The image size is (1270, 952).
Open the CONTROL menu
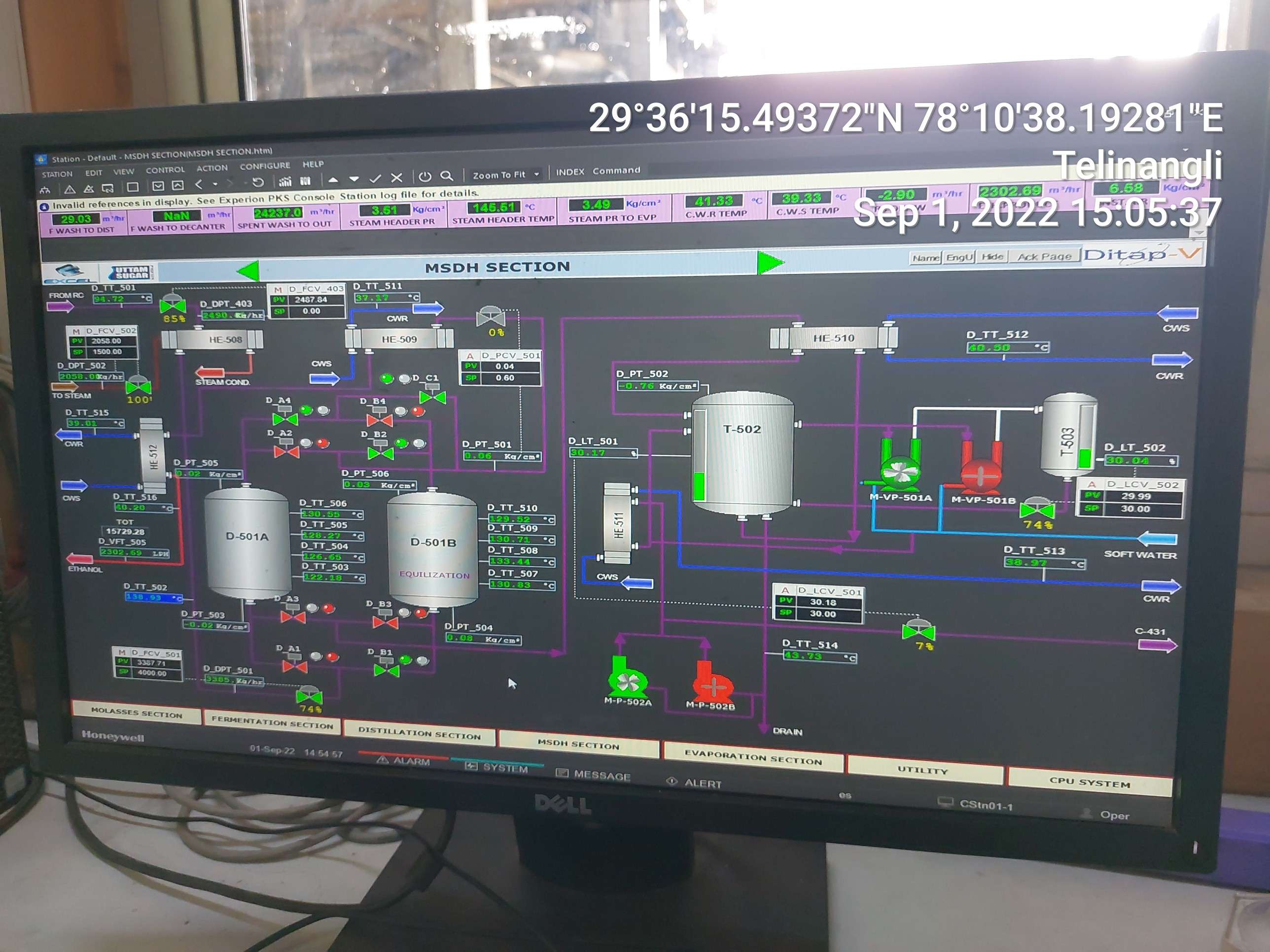point(165,170)
